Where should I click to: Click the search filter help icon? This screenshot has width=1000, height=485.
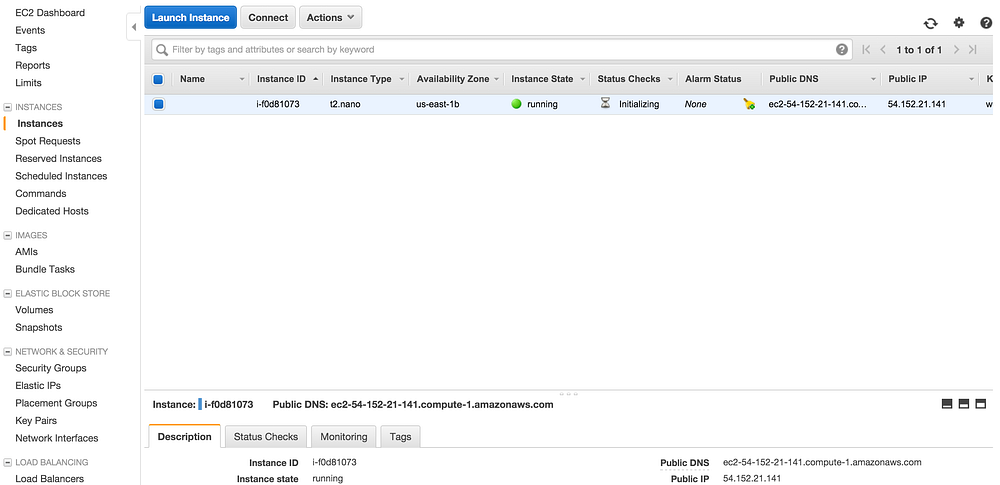pos(842,49)
